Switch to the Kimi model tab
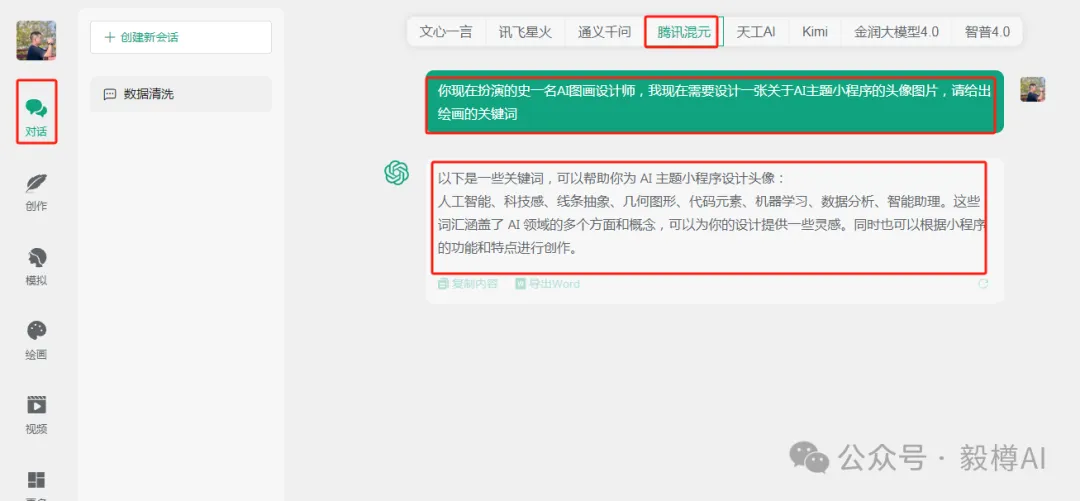The width and height of the screenshot is (1080, 501). coord(815,32)
